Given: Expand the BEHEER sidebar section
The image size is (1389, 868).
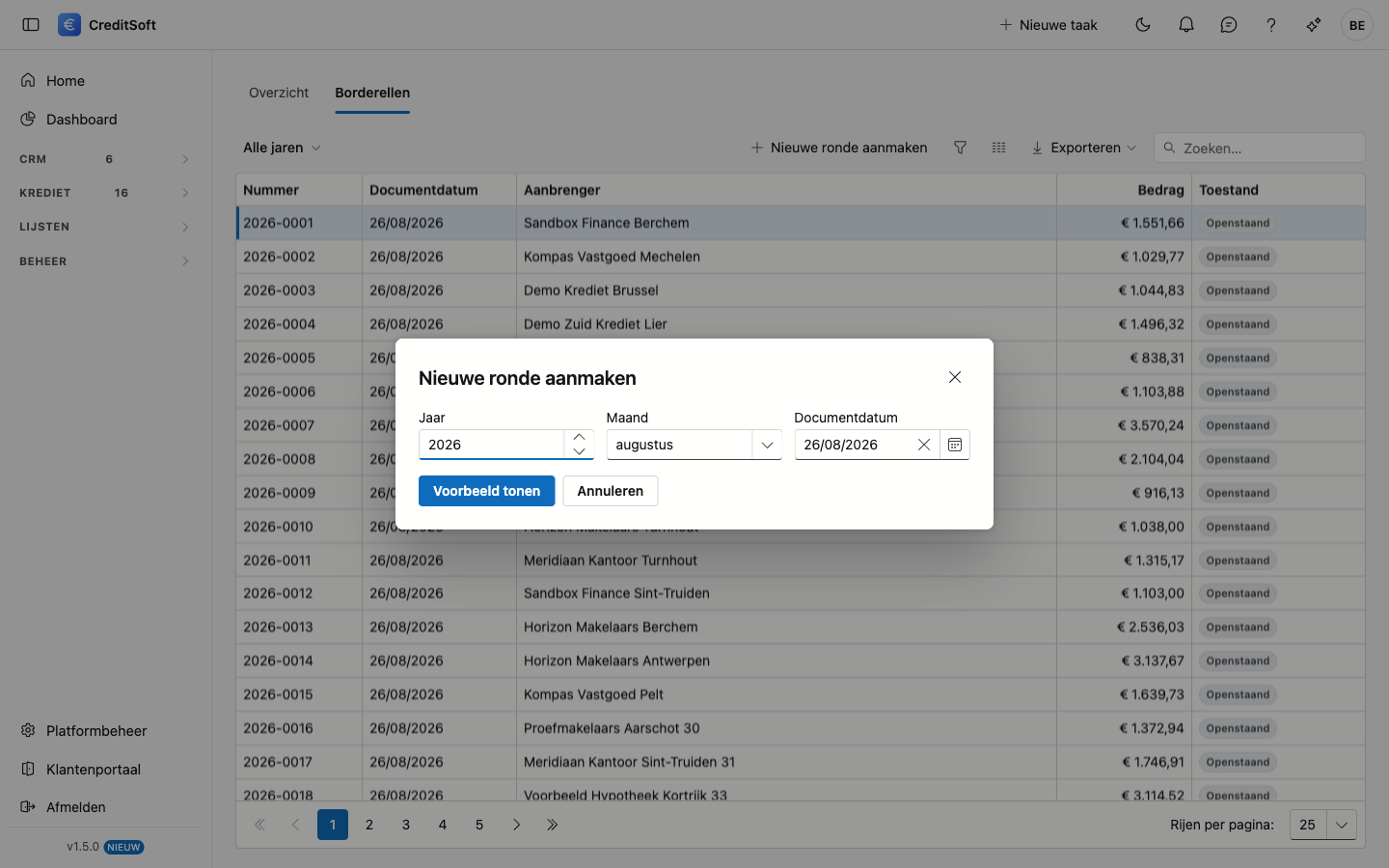Looking at the screenshot, I should 105,261.
